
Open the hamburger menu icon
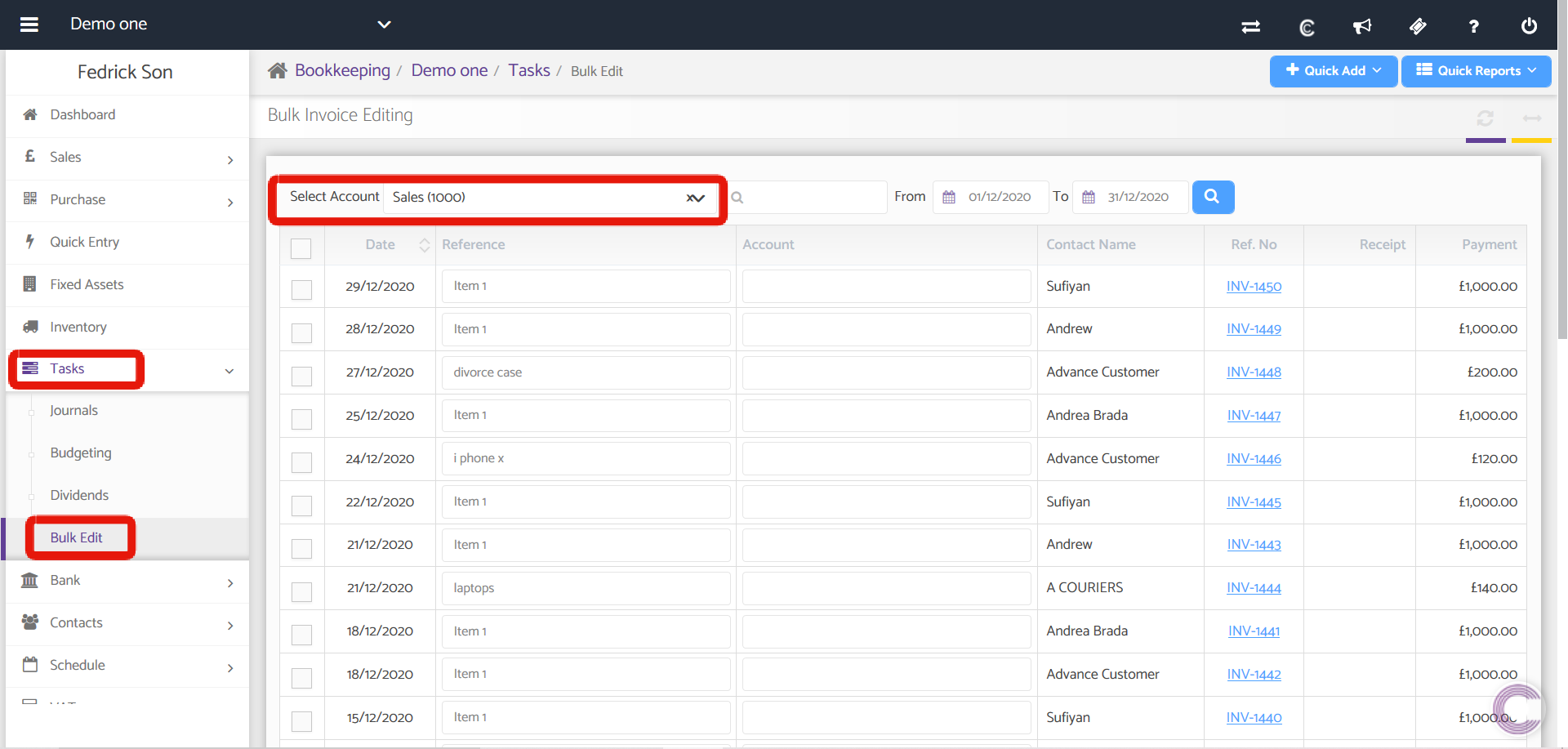29,25
